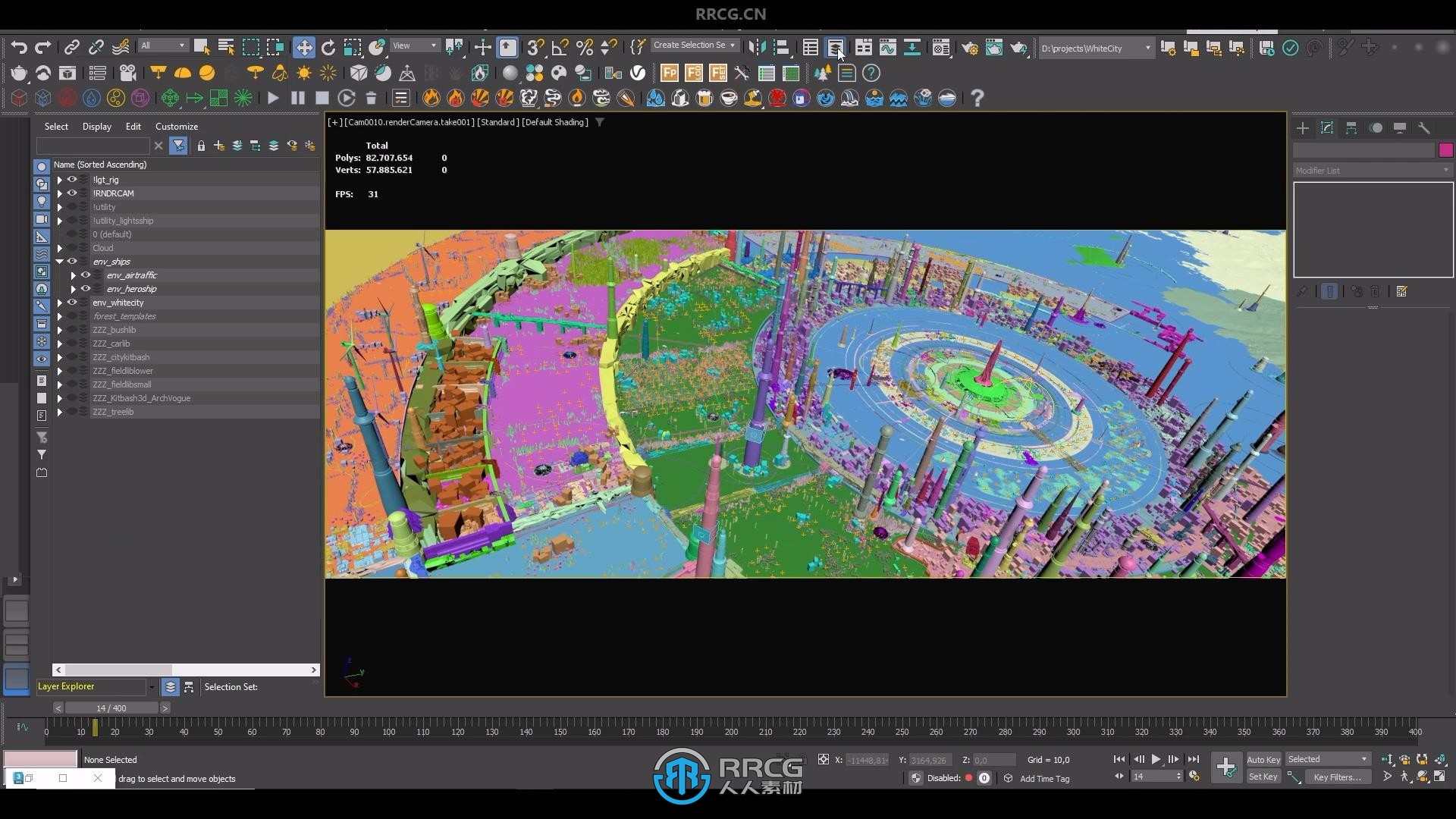Toggle Percent Snap
This screenshot has height=819, width=1456.
point(584,47)
